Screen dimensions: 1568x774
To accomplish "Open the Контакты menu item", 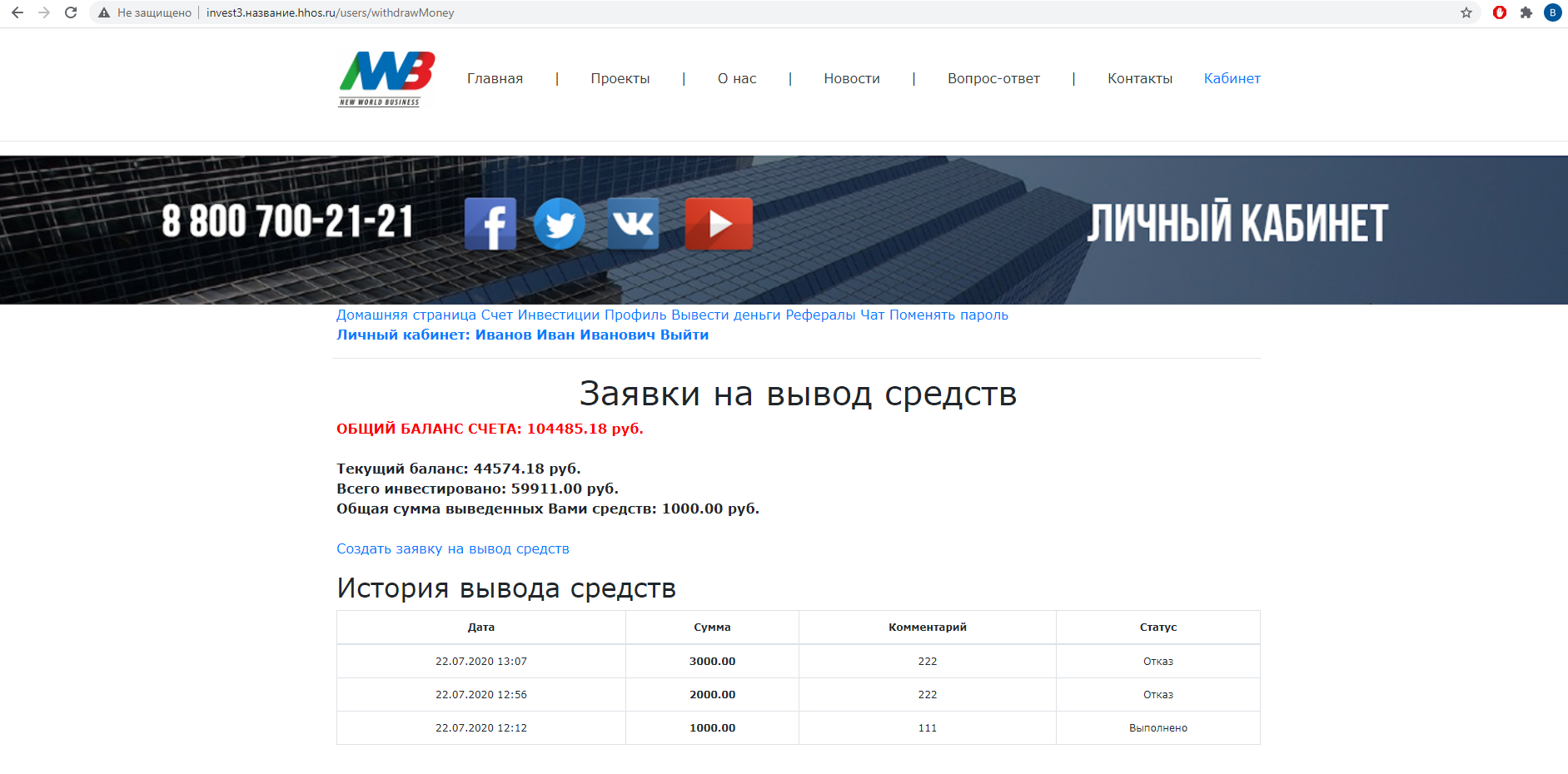I will click(1140, 79).
